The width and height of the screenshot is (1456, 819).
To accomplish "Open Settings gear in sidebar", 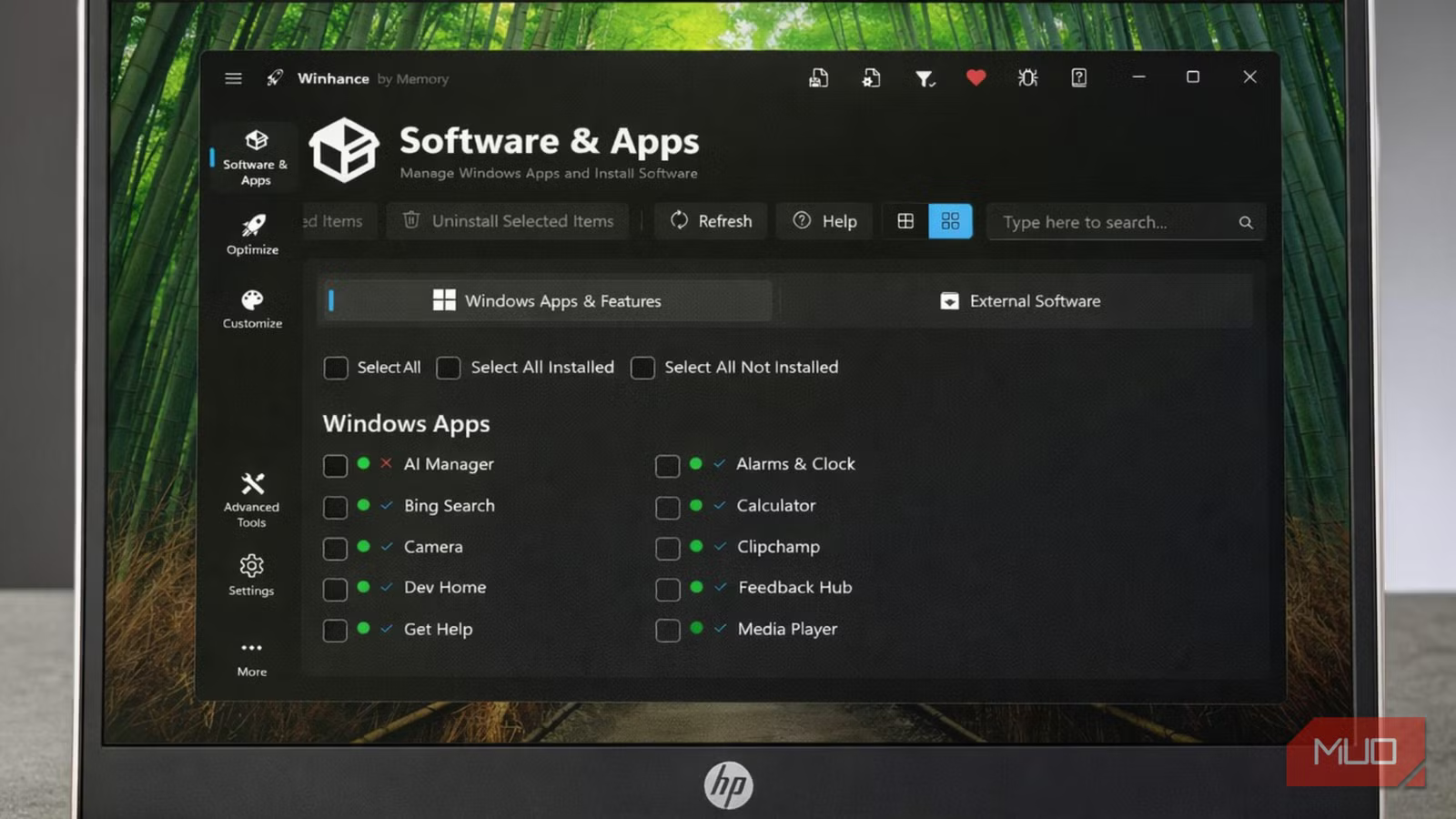I will [x=251, y=574].
